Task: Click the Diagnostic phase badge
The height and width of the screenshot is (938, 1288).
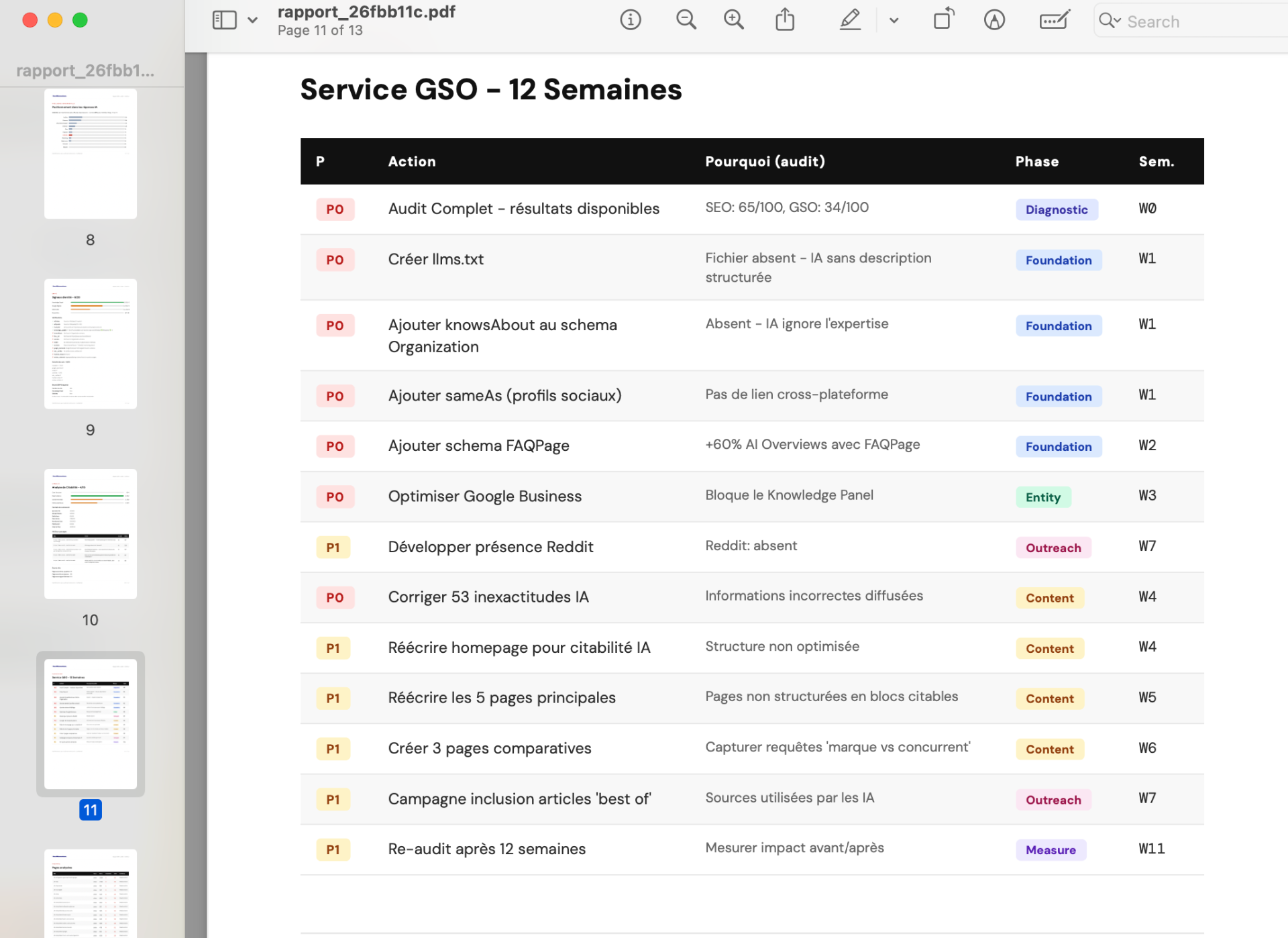Action: coord(1057,209)
